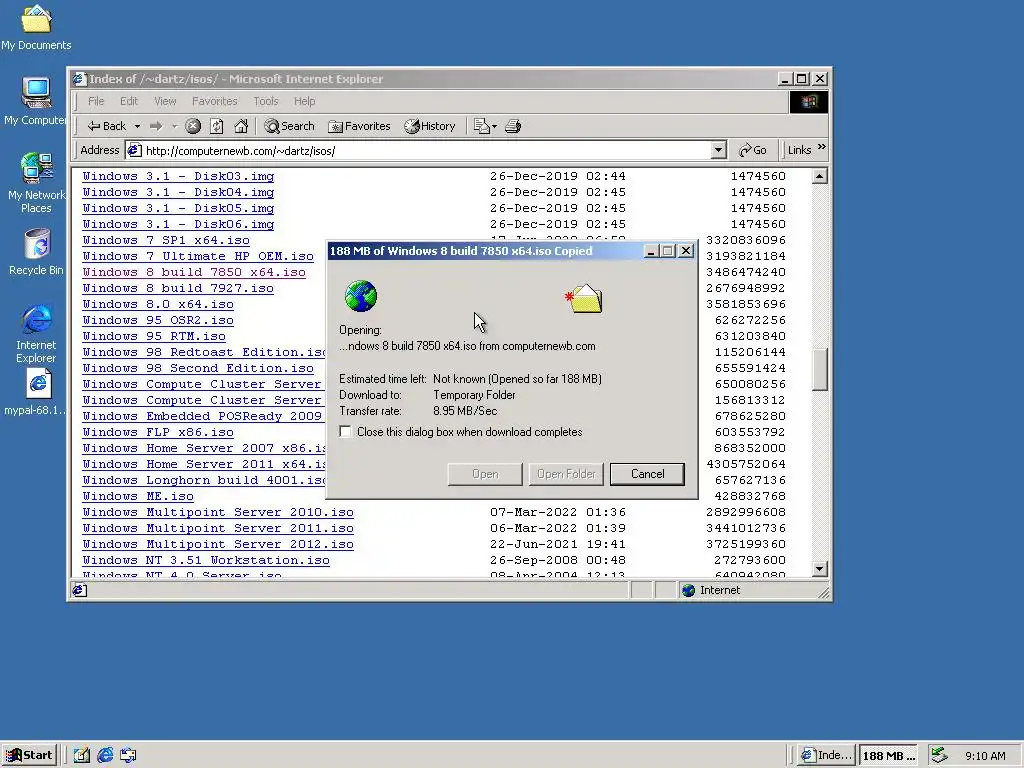Open the File menu
The width and height of the screenshot is (1024, 768).
(x=96, y=101)
